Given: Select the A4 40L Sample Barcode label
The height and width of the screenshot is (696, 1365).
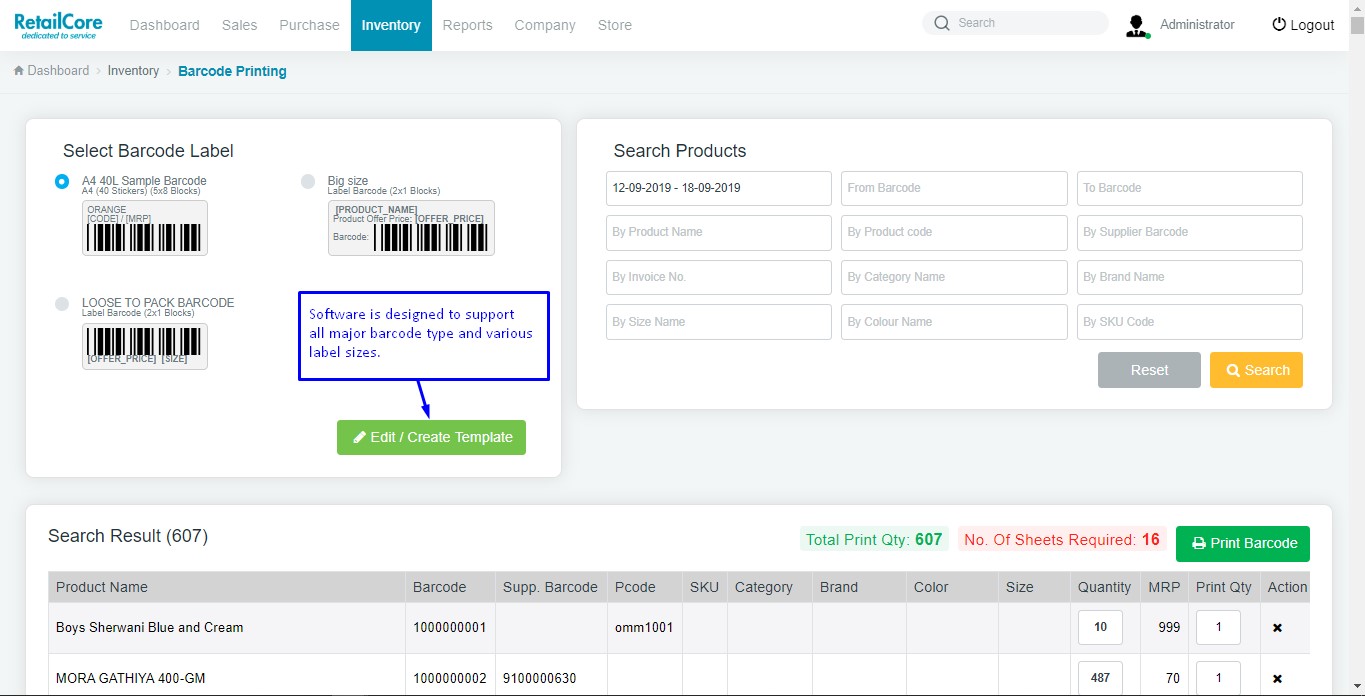Looking at the screenshot, I should (x=61, y=182).
